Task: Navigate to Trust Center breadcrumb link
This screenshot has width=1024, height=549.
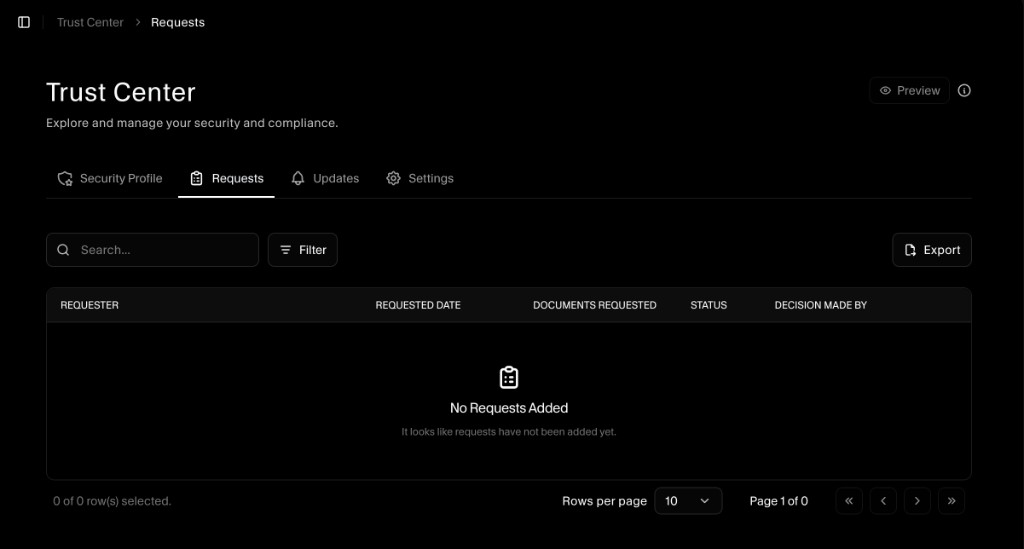Action: pyautogui.click(x=90, y=22)
